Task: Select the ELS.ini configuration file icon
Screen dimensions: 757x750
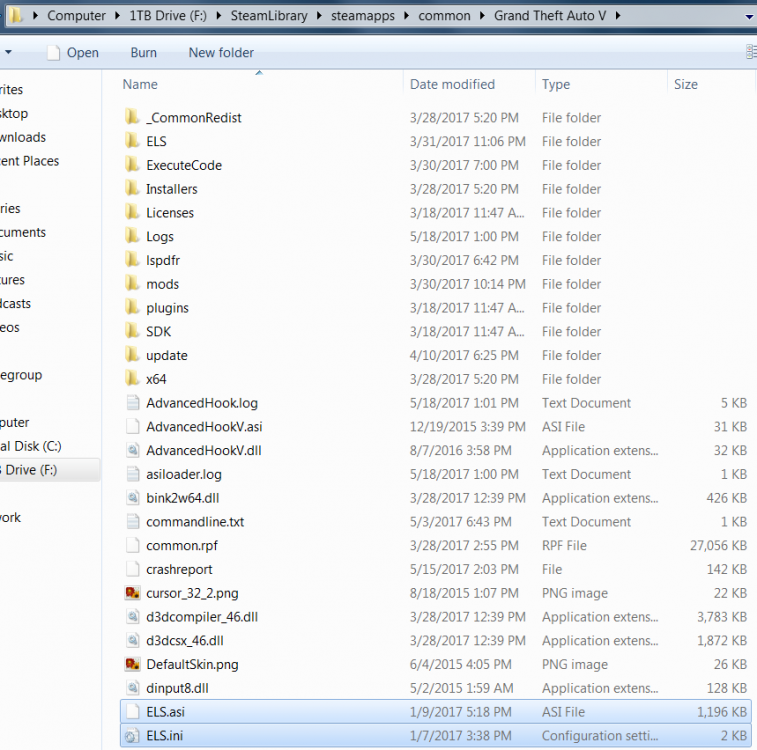Action: (x=132, y=736)
